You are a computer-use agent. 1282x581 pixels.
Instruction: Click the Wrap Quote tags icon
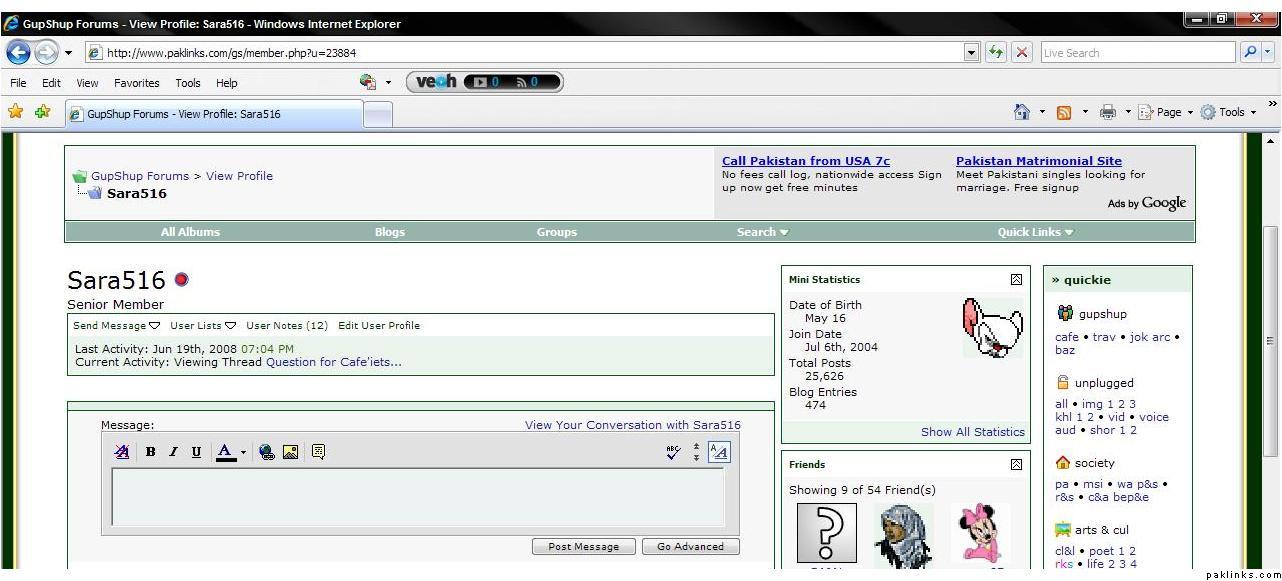(x=318, y=452)
